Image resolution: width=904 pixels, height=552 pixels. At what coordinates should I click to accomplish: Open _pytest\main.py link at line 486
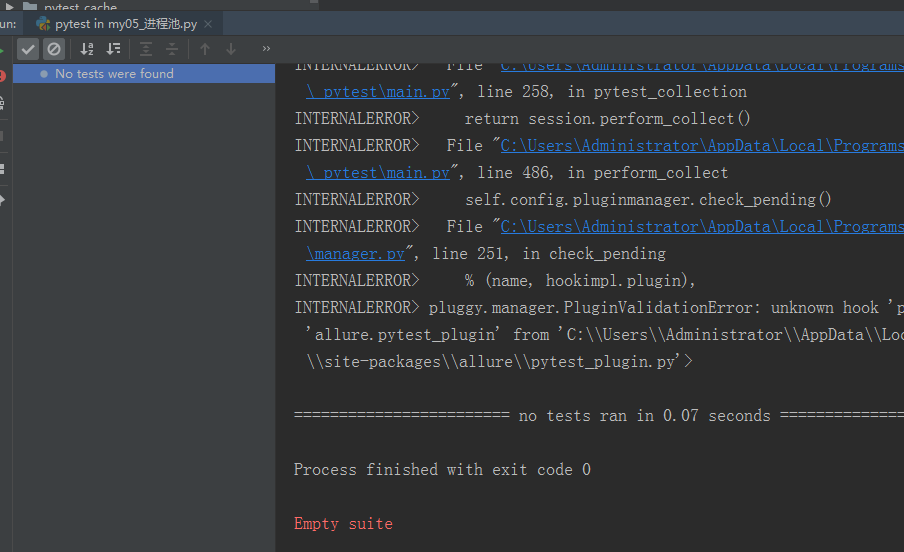click(x=378, y=172)
